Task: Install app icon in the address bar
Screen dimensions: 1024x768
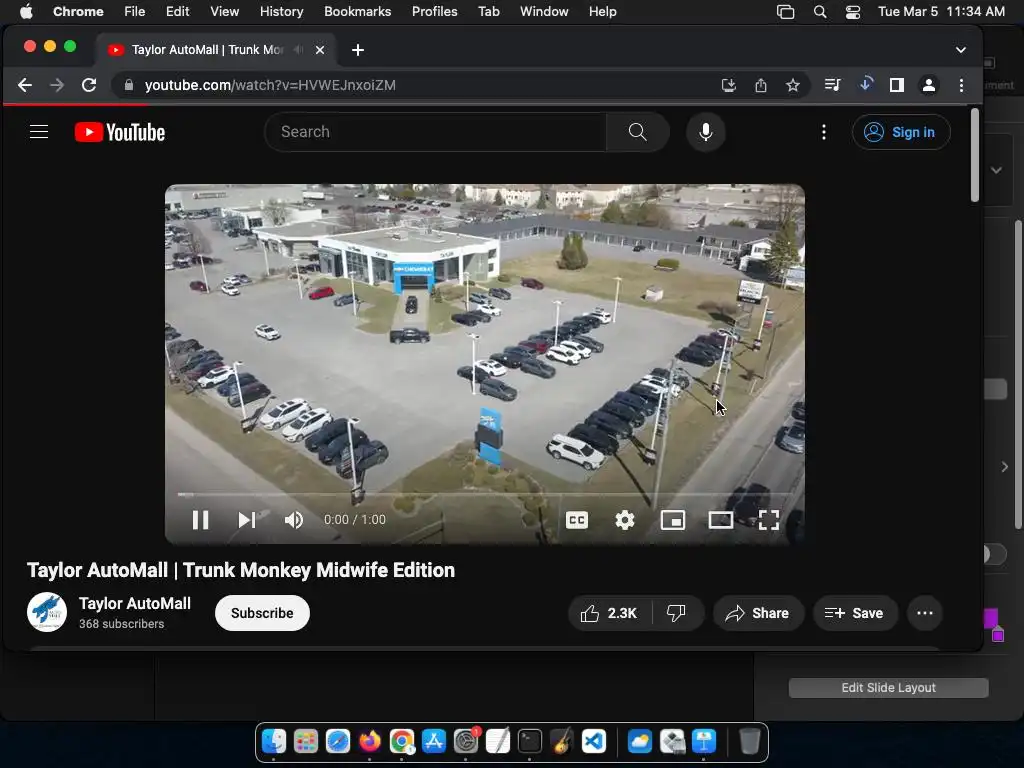Action: (x=728, y=85)
